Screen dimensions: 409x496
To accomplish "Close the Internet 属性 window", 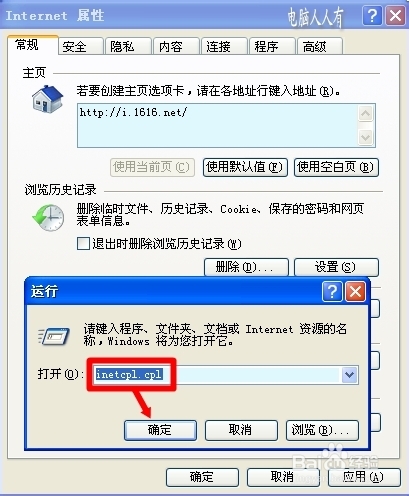I will coord(395,15).
